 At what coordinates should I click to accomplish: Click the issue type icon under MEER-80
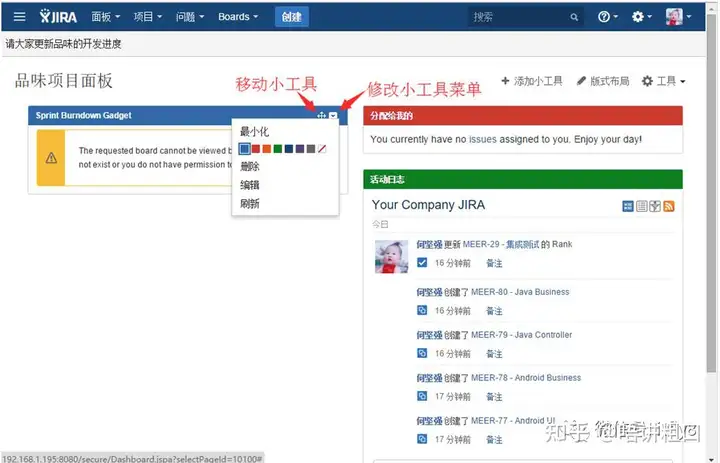422,310
